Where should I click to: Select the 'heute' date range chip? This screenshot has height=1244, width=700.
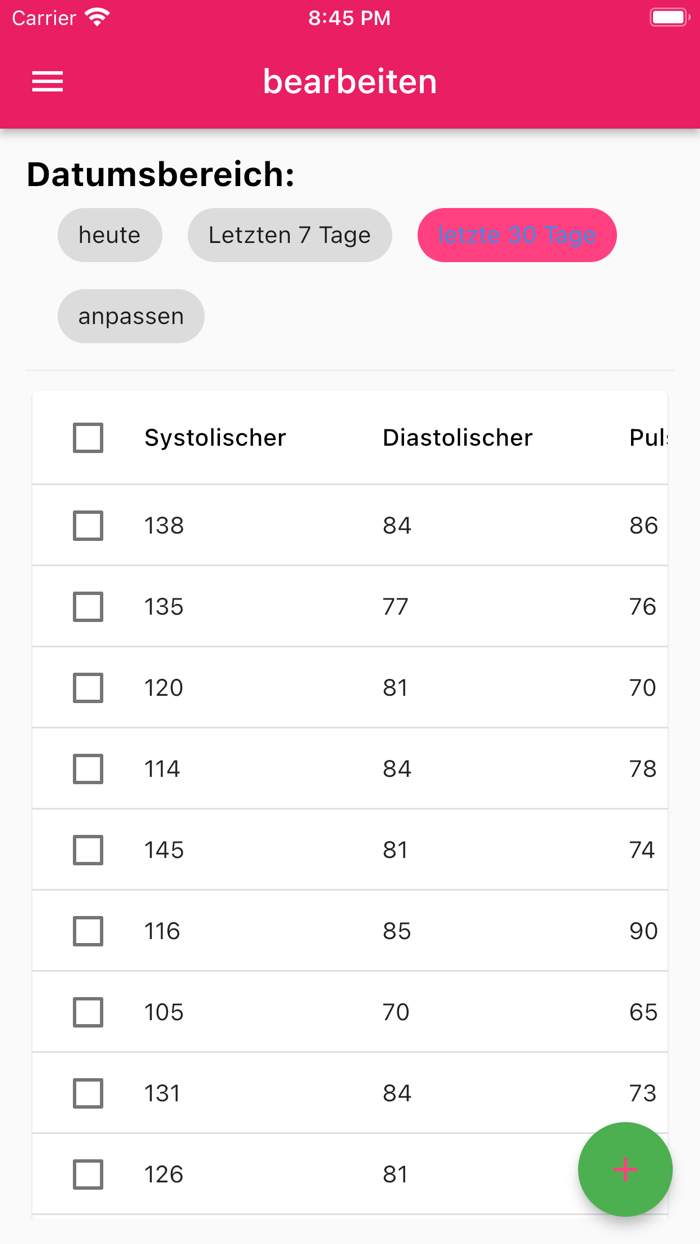pos(110,235)
